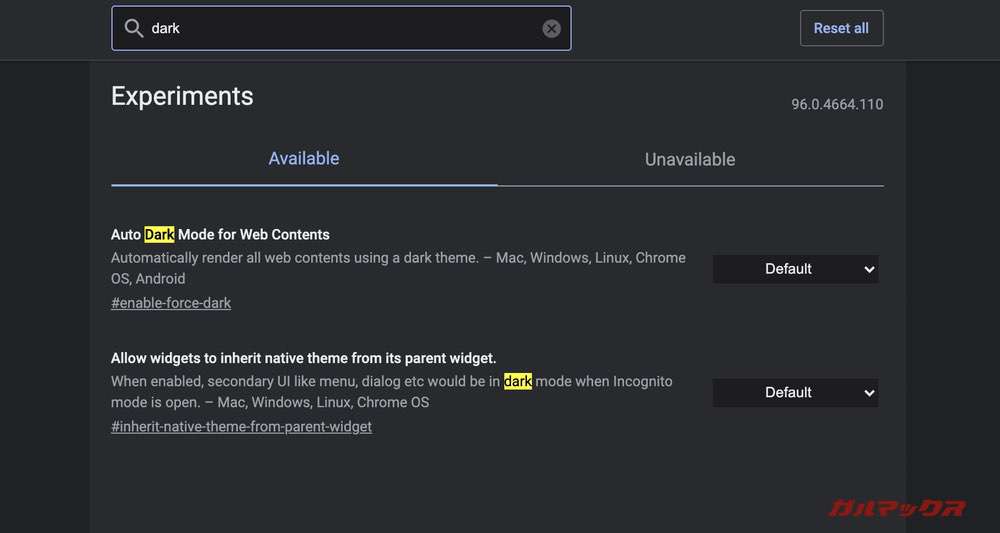Click the version number 96.0.4664.110
The height and width of the screenshot is (533, 1000).
click(837, 104)
